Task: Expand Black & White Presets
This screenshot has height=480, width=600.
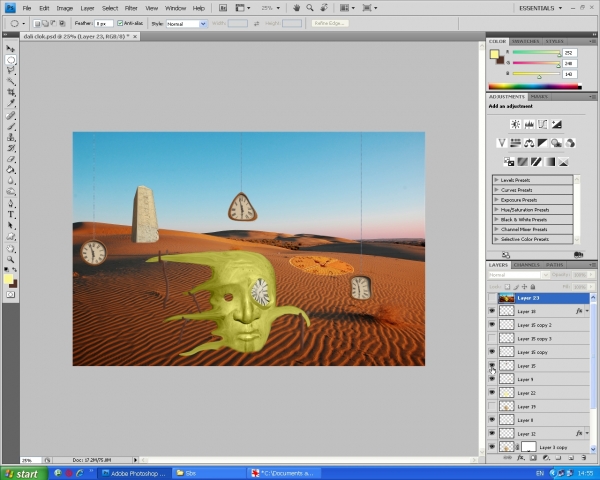Action: coord(496,219)
